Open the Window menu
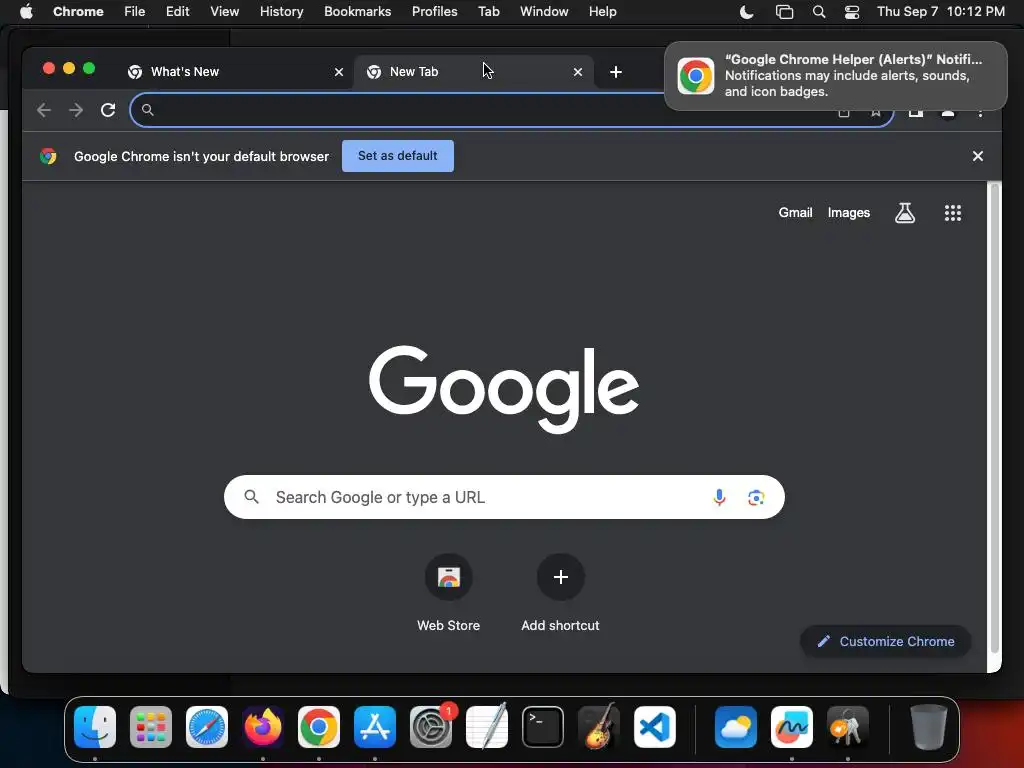The height and width of the screenshot is (768, 1024). coord(544,12)
